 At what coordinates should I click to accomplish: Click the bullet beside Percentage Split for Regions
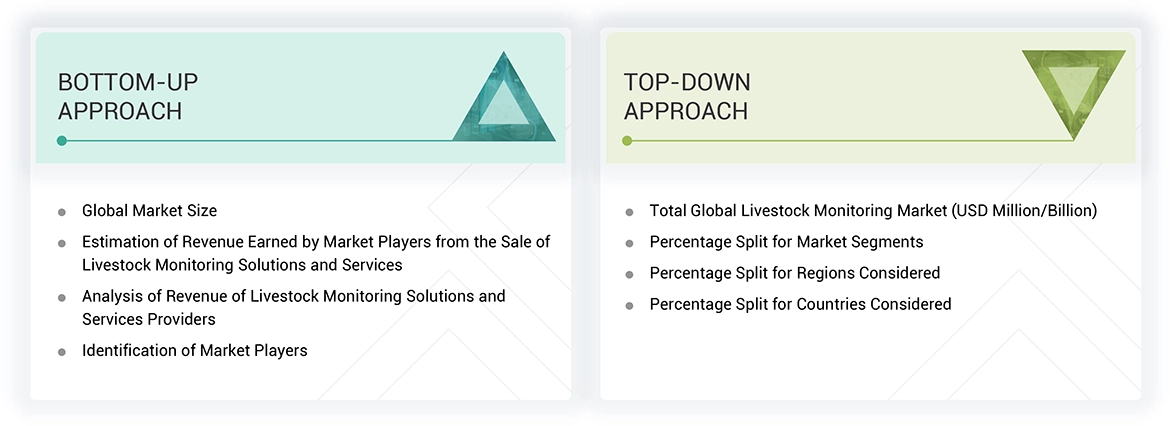(629, 274)
